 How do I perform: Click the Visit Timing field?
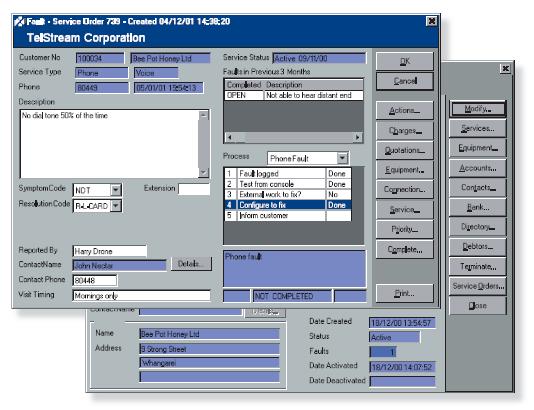point(141,296)
